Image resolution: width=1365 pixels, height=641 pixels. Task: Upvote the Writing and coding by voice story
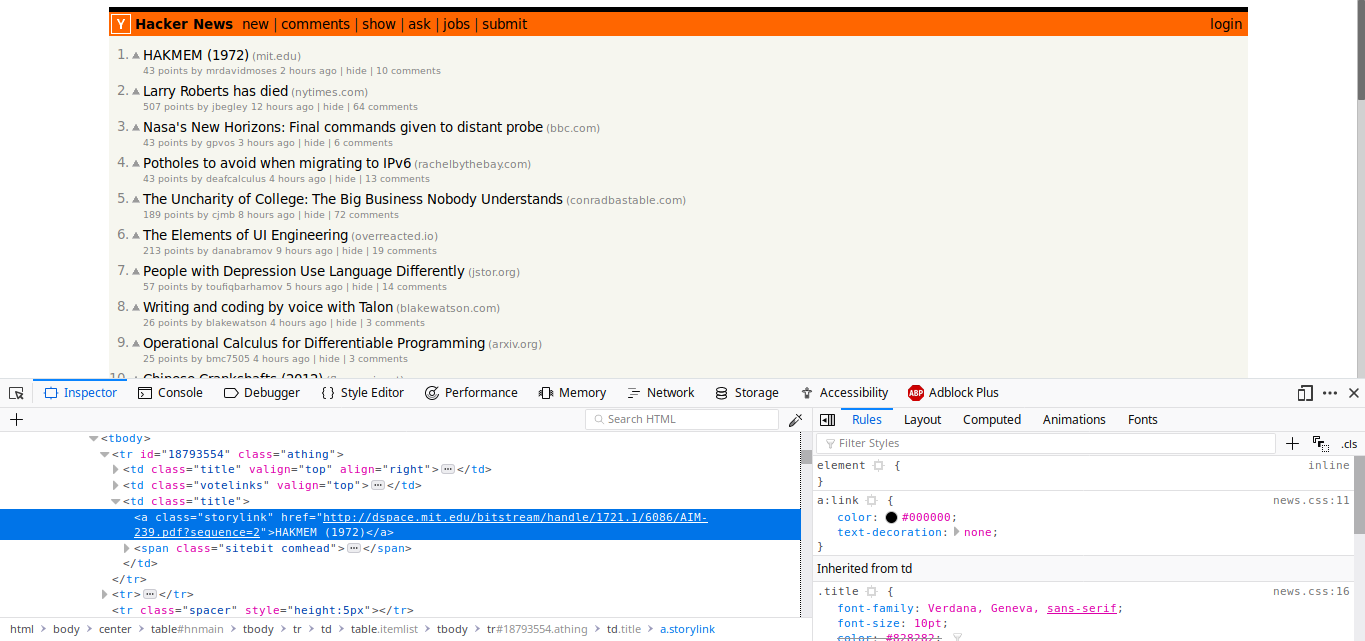pos(137,308)
